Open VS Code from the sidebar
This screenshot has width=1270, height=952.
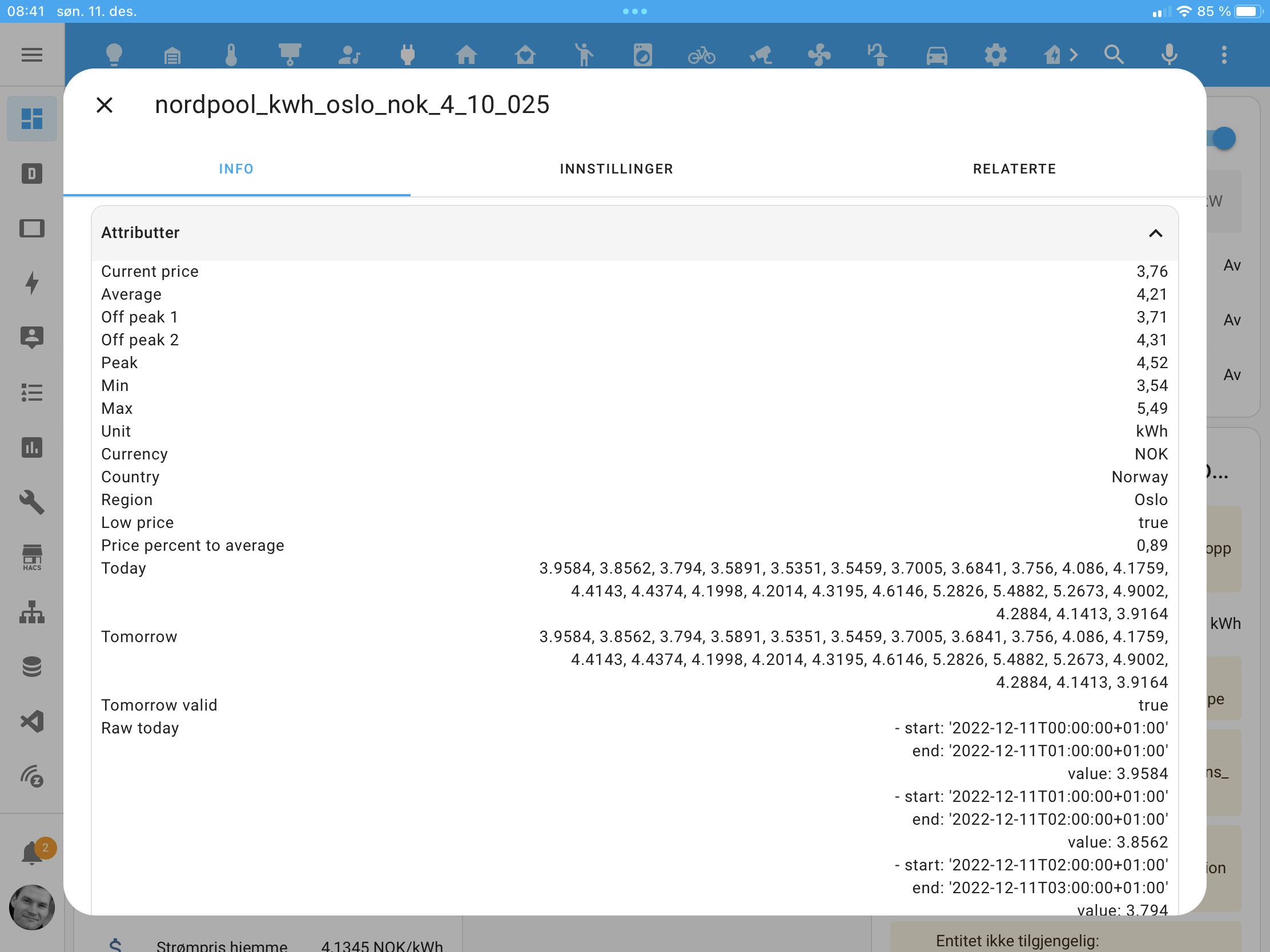point(31,721)
